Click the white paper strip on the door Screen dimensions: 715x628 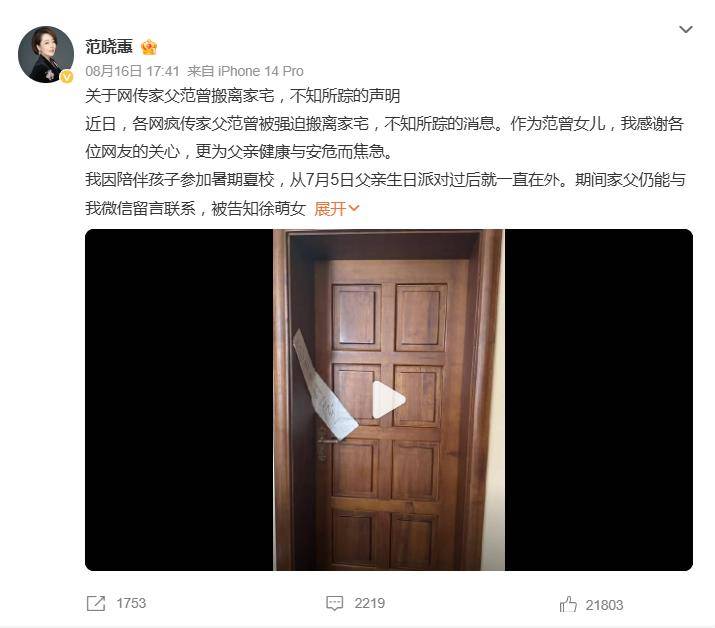pos(324,387)
